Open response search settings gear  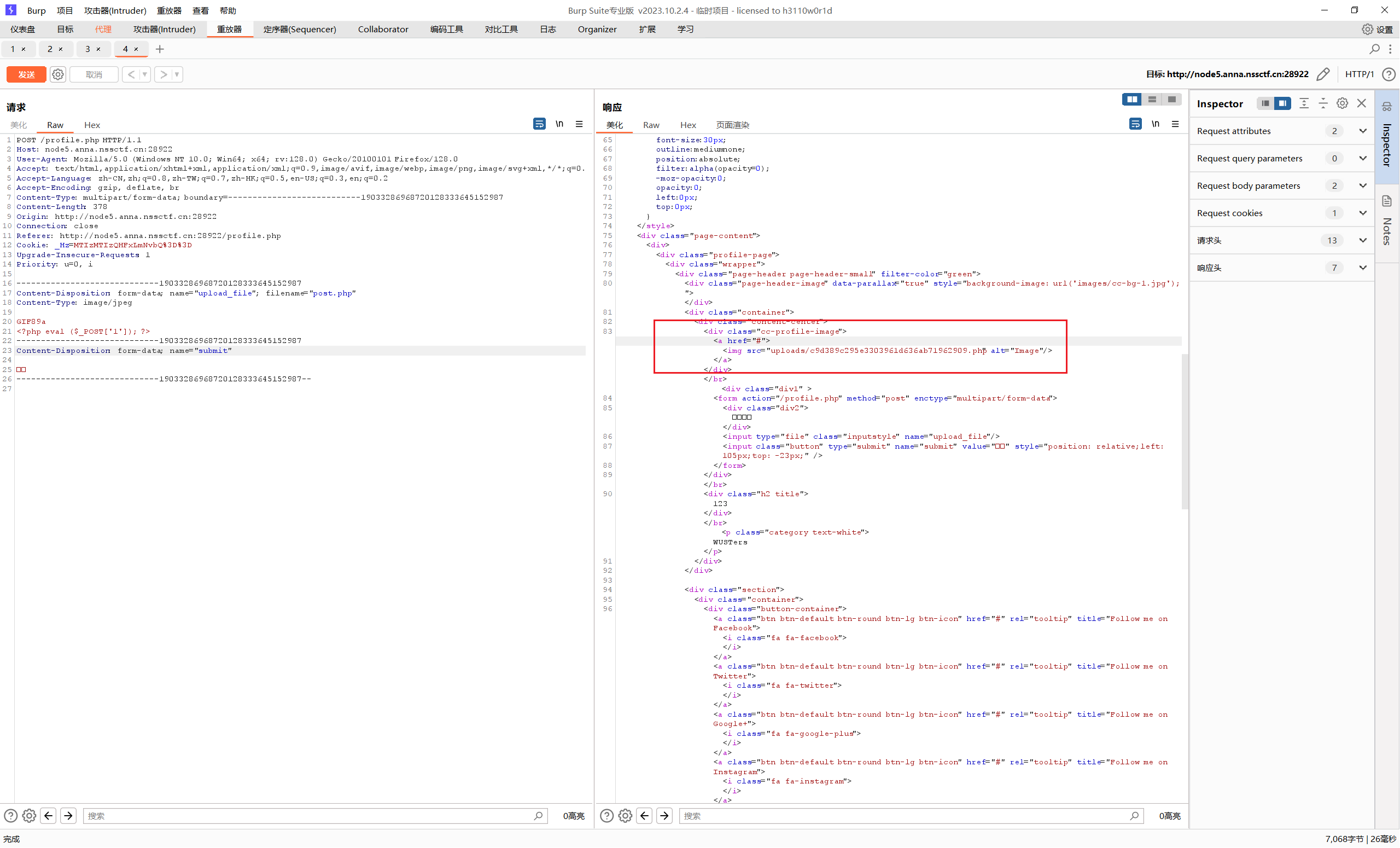pyautogui.click(x=625, y=816)
